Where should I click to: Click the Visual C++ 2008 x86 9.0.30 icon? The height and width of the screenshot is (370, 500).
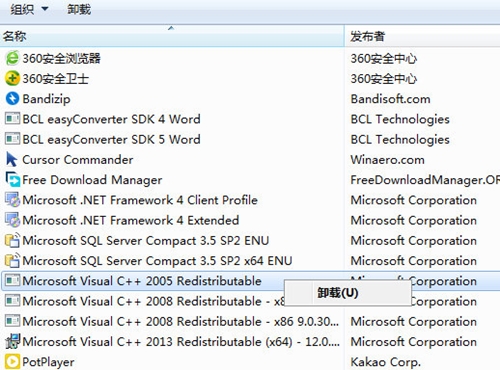coord(12,321)
